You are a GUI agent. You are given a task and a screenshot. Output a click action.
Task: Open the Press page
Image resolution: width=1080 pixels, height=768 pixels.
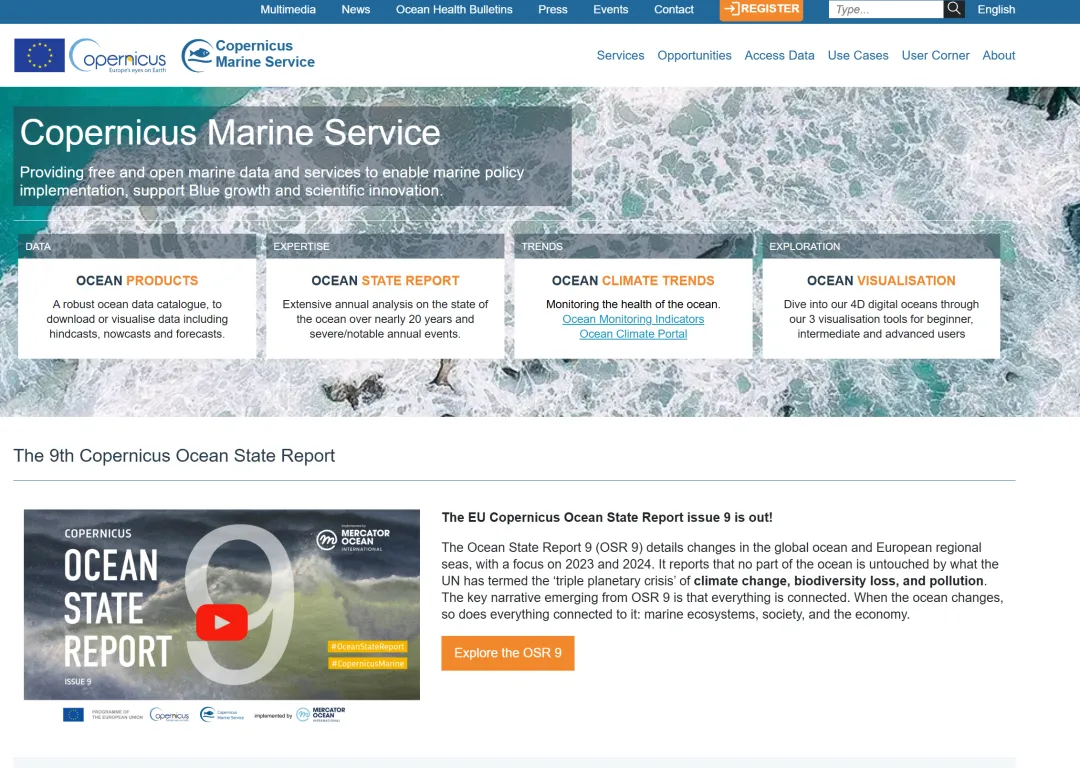click(x=552, y=10)
